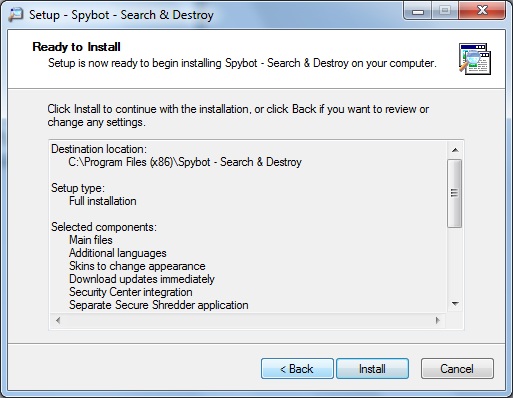Click the disabled maximize button

445,11
